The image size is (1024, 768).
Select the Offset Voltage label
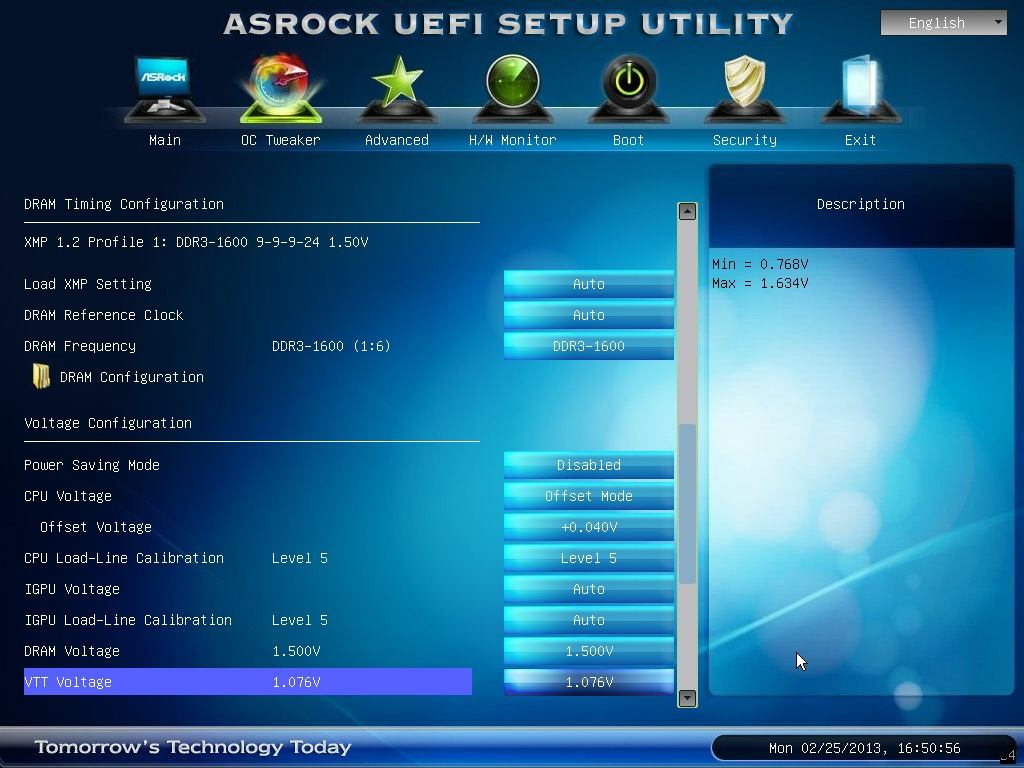tap(96, 527)
